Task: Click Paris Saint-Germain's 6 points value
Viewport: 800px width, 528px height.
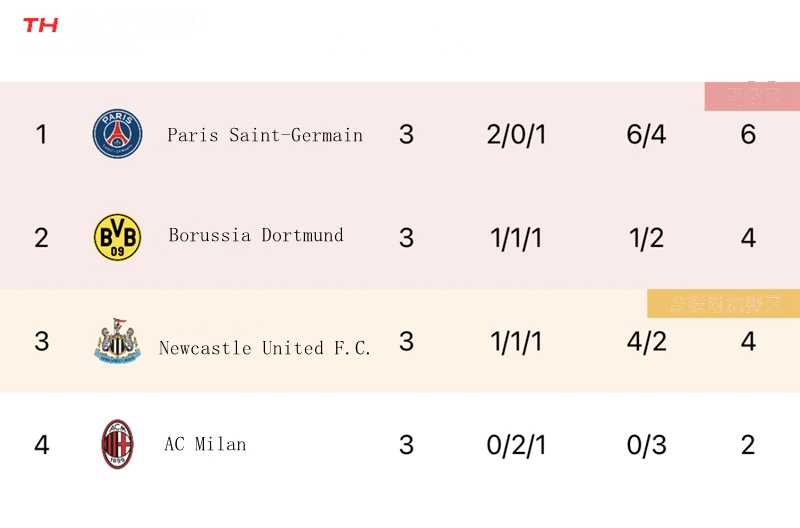Action: coord(748,135)
